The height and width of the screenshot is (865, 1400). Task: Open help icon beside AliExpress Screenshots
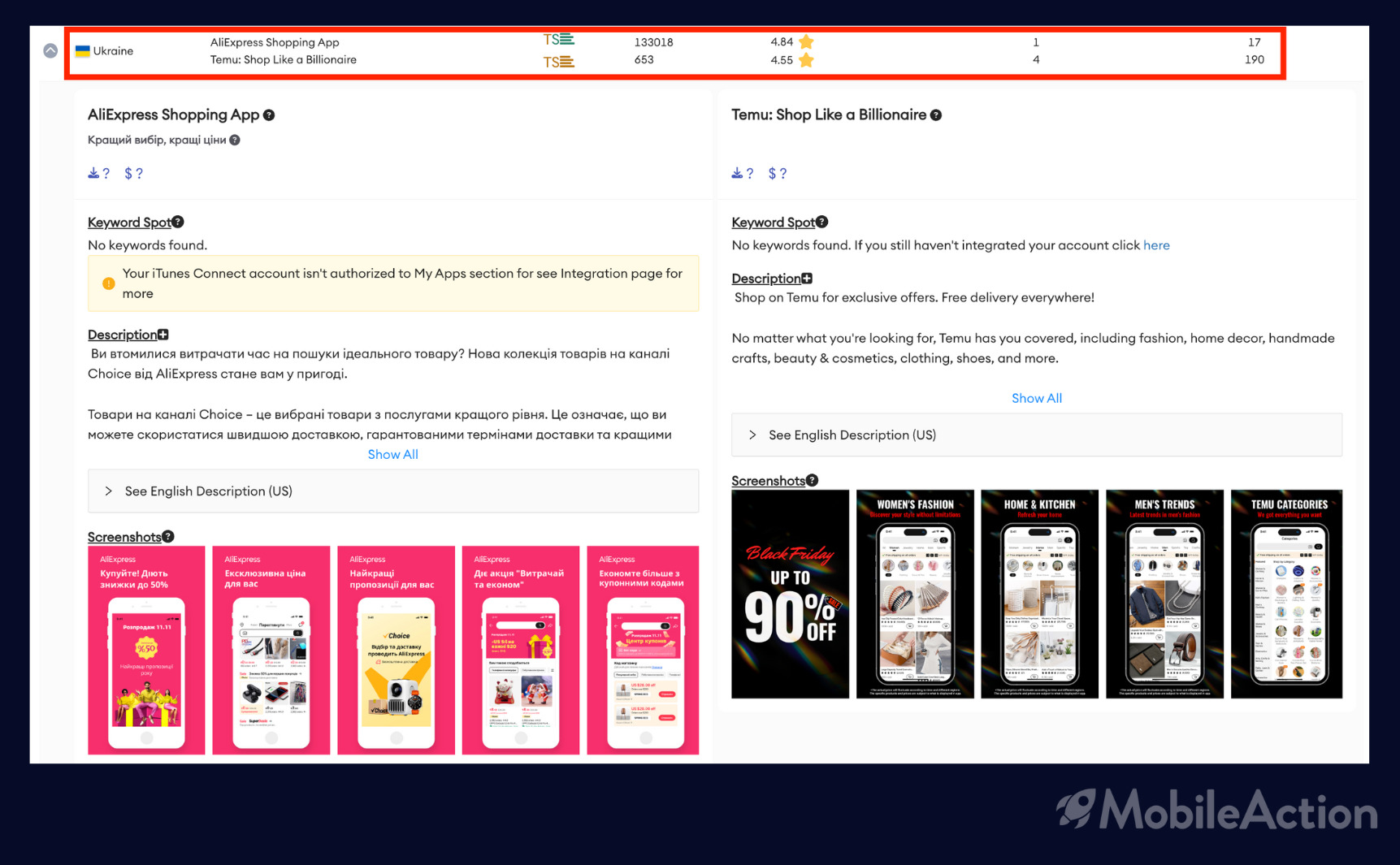pos(168,536)
